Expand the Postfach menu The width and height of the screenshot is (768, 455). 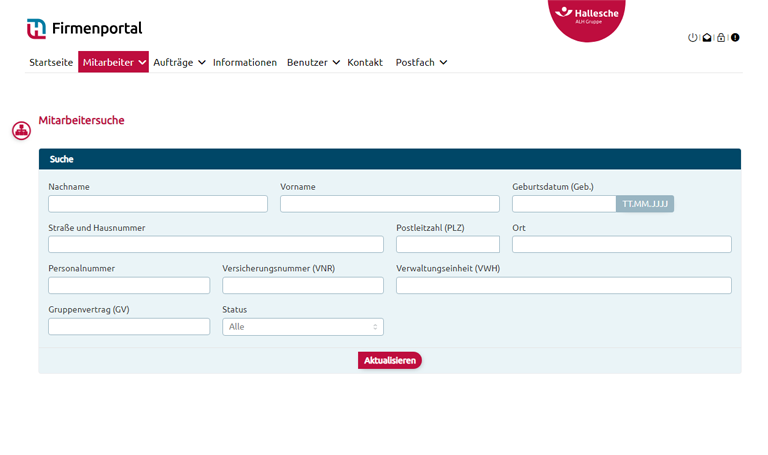coord(421,62)
